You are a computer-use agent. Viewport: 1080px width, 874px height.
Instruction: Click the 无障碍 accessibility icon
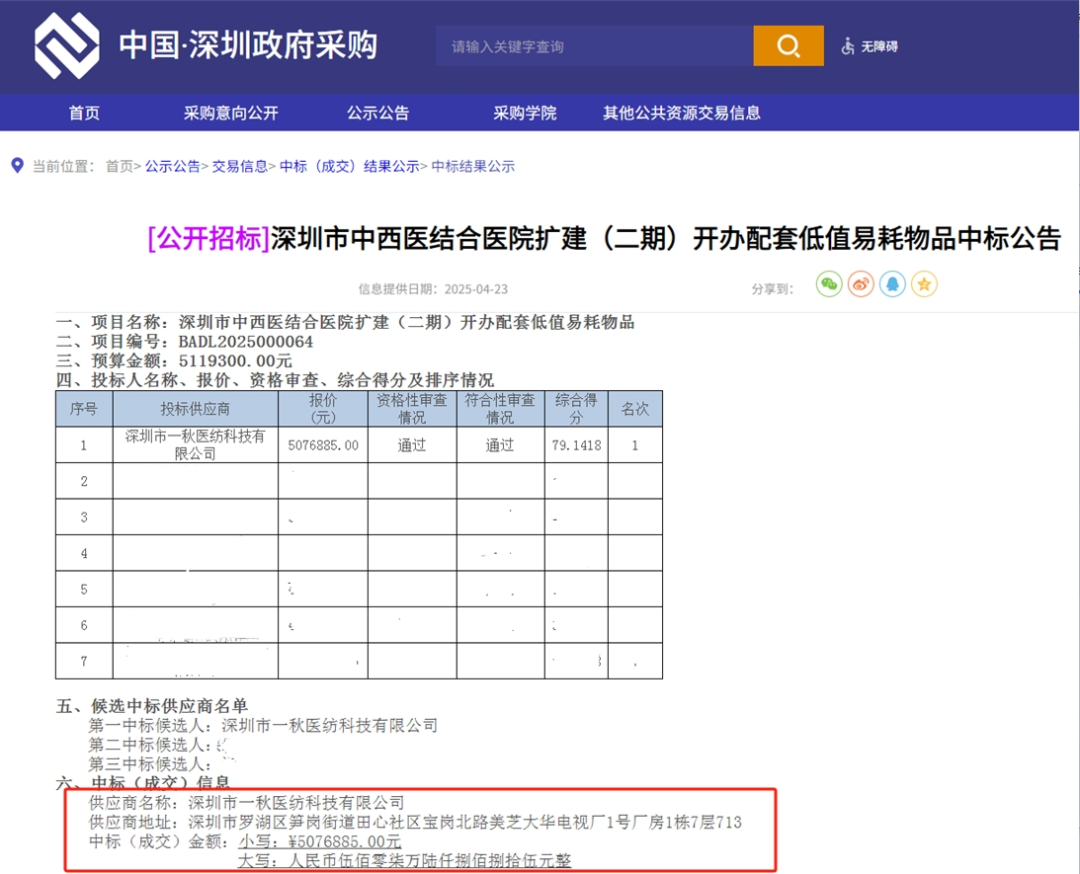(848, 46)
